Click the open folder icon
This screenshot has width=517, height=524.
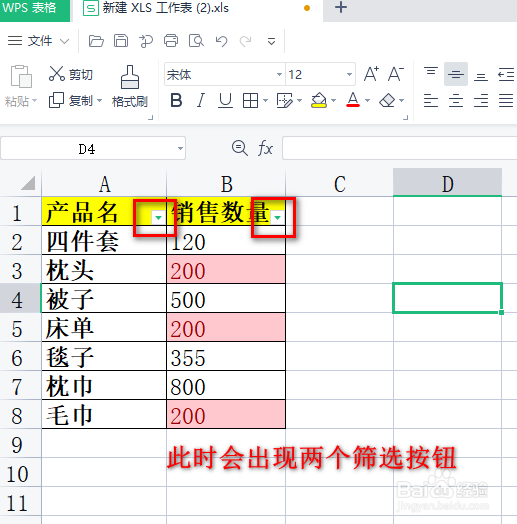pyautogui.click(x=96, y=41)
